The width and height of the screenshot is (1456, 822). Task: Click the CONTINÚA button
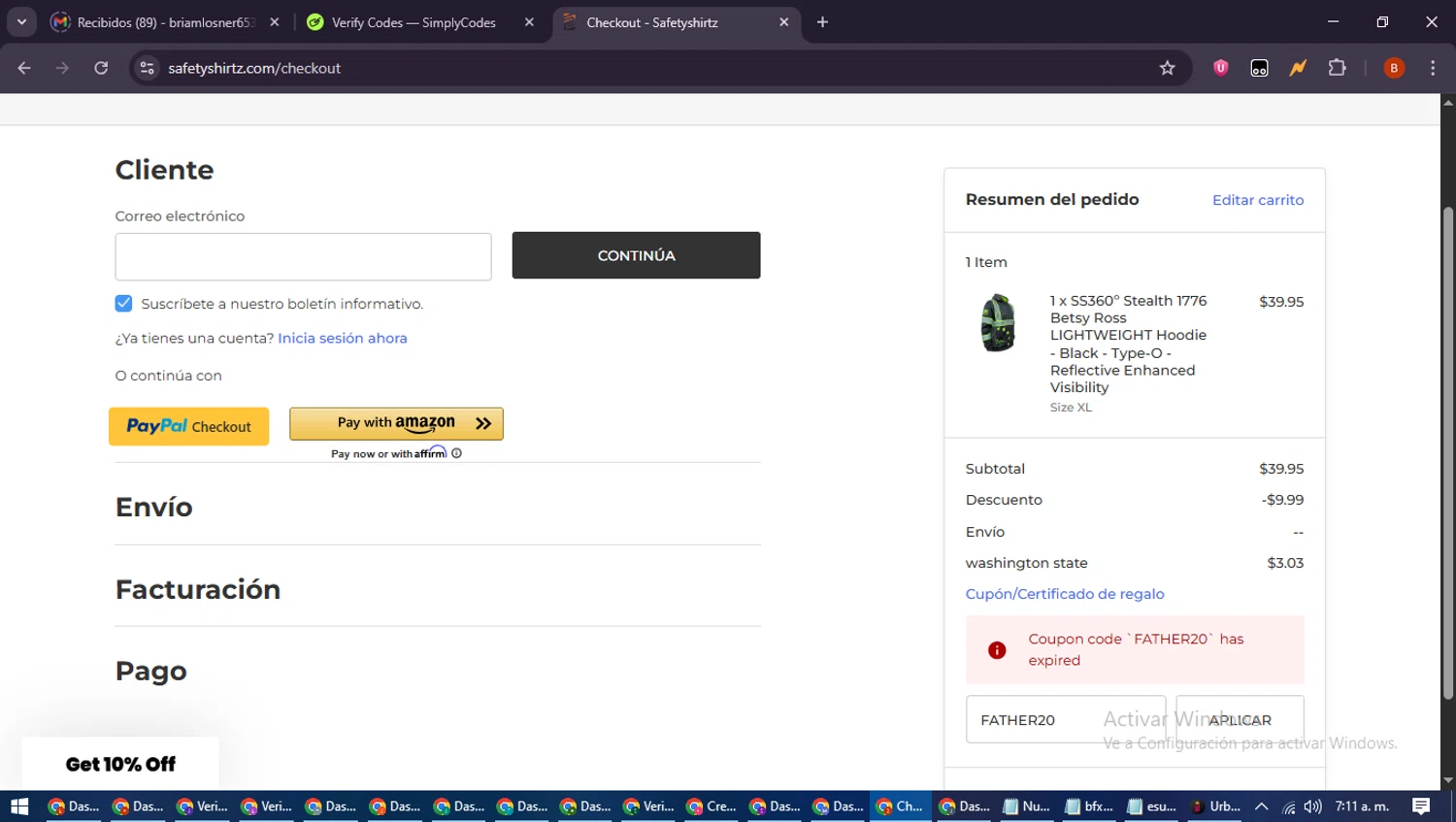636,255
